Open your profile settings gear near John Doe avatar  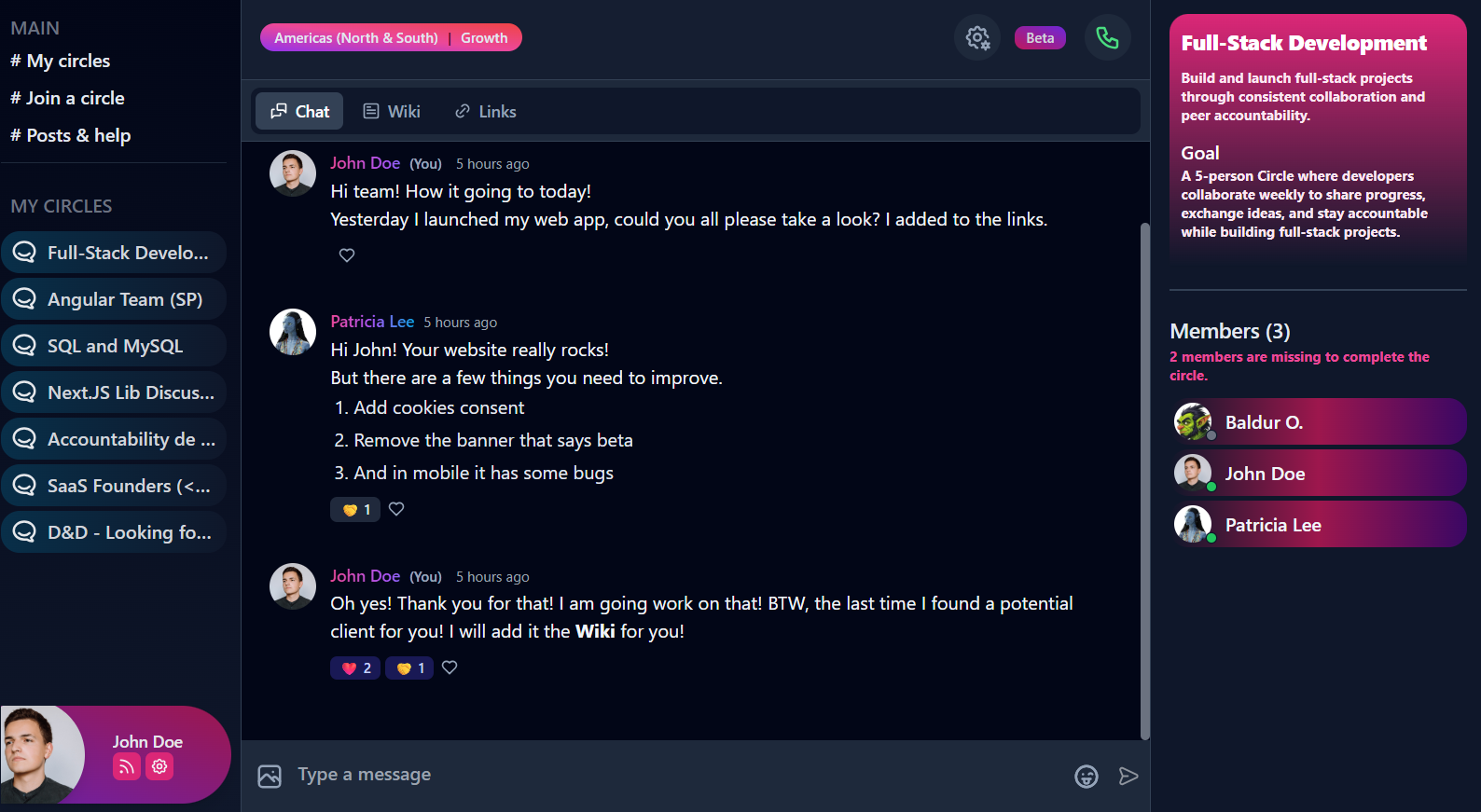(x=159, y=766)
